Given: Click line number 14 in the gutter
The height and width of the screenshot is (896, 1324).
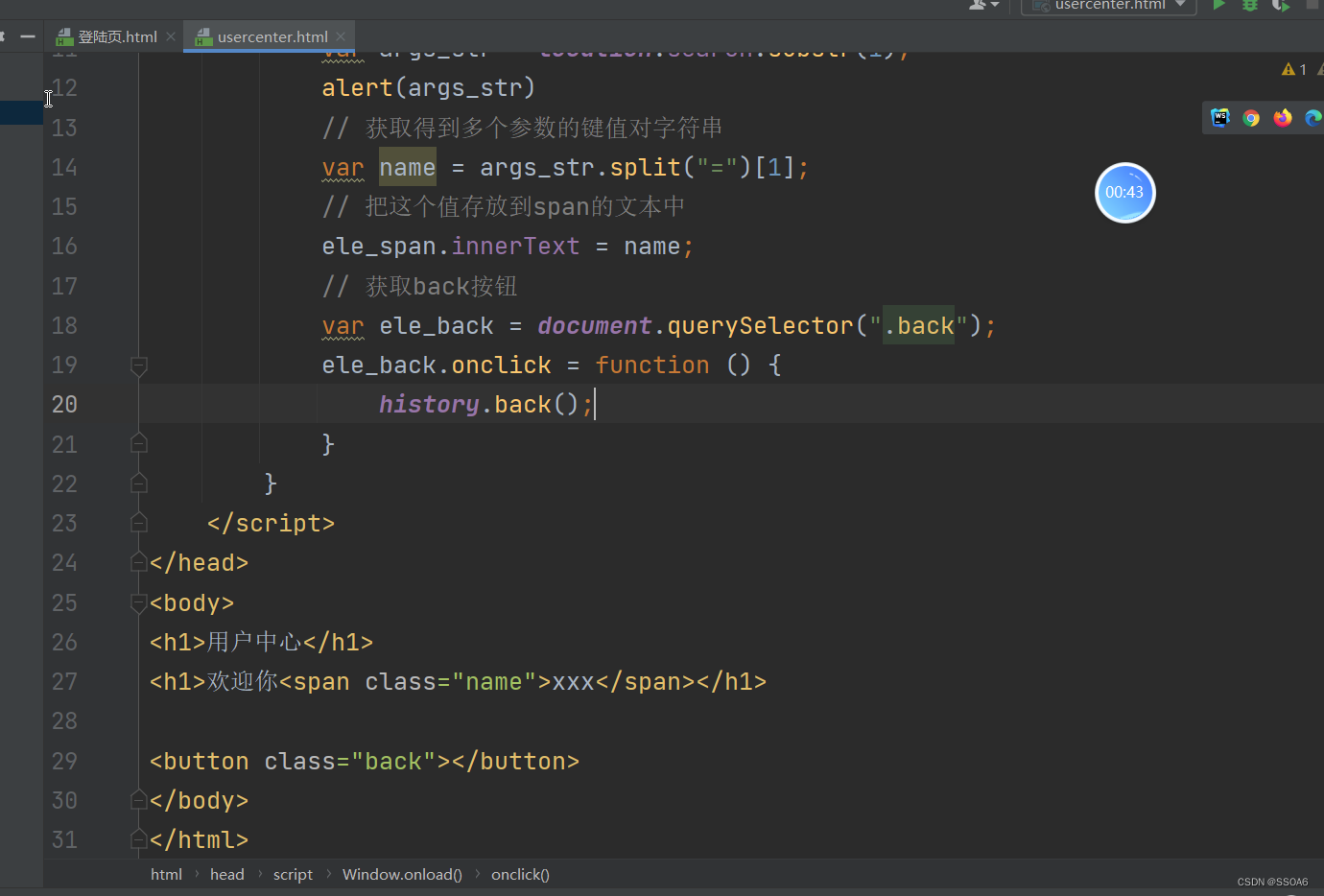Looking at the screenshot, I should [x=64, y=168].
